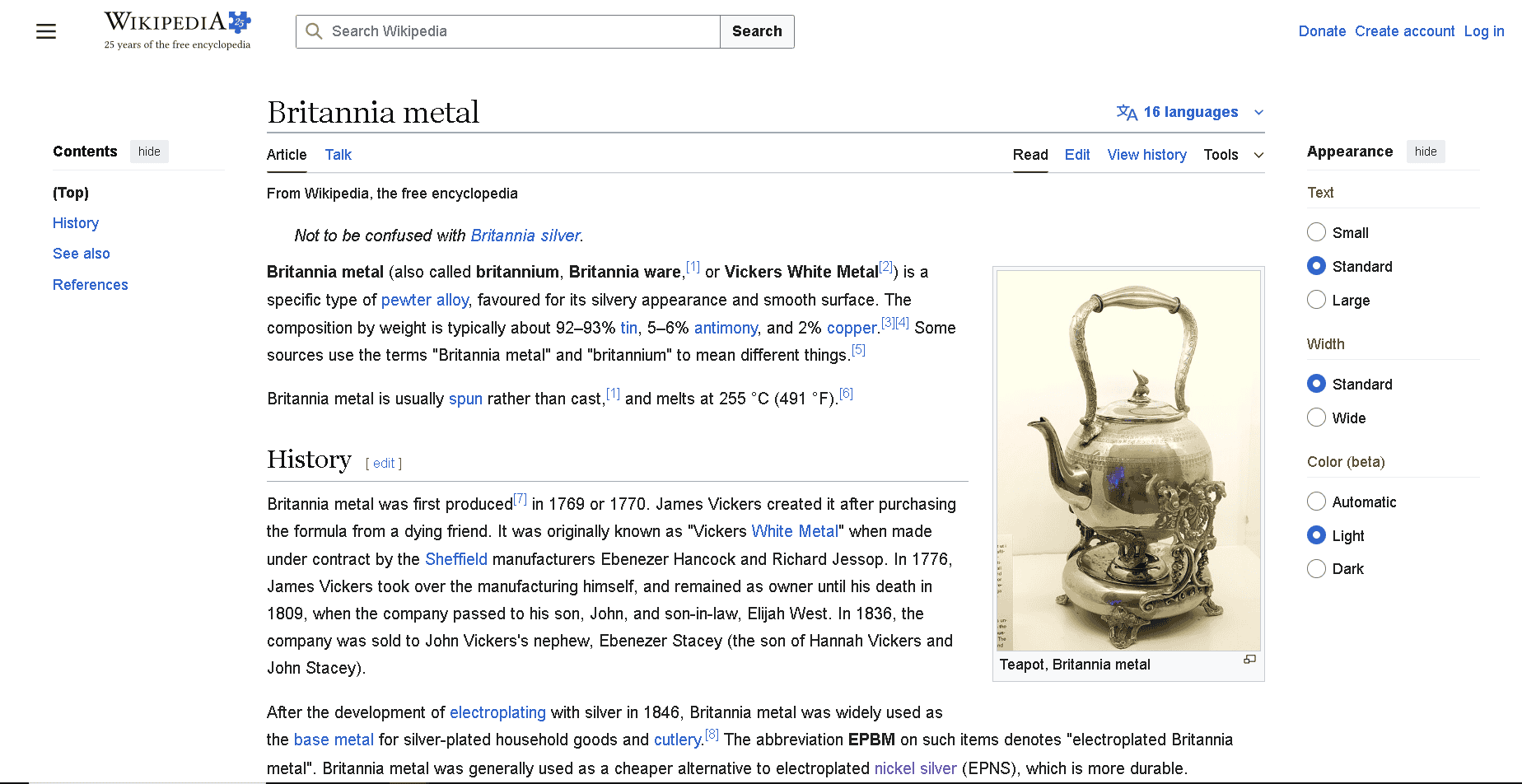
Task: Hide the Contents sidebar
Action: (x=148, y=152)
